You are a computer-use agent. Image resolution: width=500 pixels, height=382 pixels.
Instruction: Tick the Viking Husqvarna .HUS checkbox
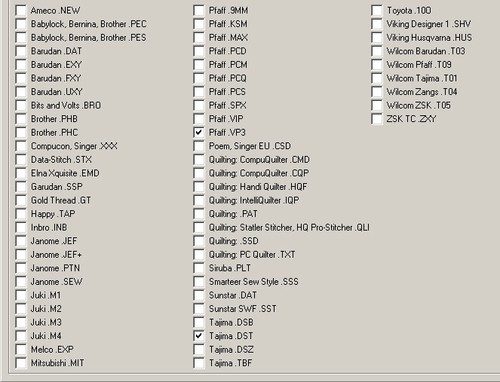point(377,37)
